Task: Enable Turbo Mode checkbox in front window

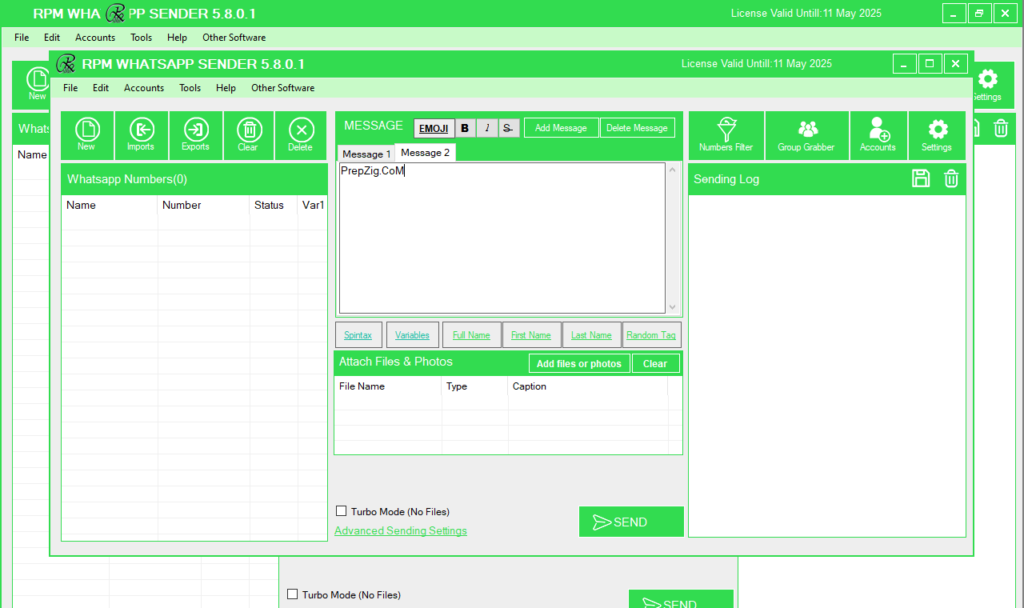Action: click(341, 511)
